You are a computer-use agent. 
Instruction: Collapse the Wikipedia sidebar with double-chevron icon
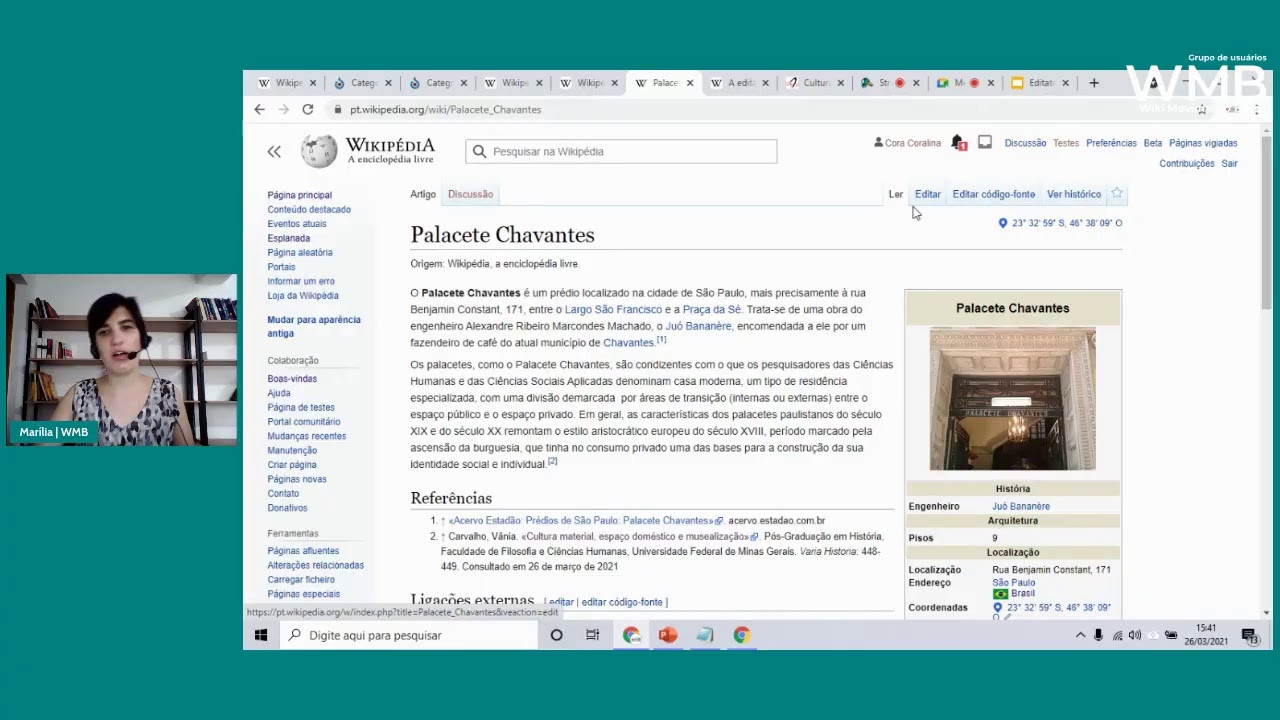tap(274, 151)
